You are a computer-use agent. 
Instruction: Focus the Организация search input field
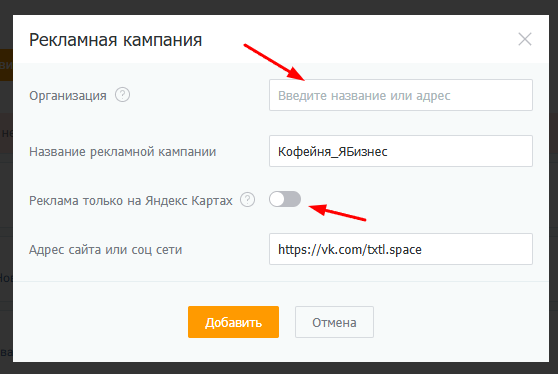tap(401, 95)
